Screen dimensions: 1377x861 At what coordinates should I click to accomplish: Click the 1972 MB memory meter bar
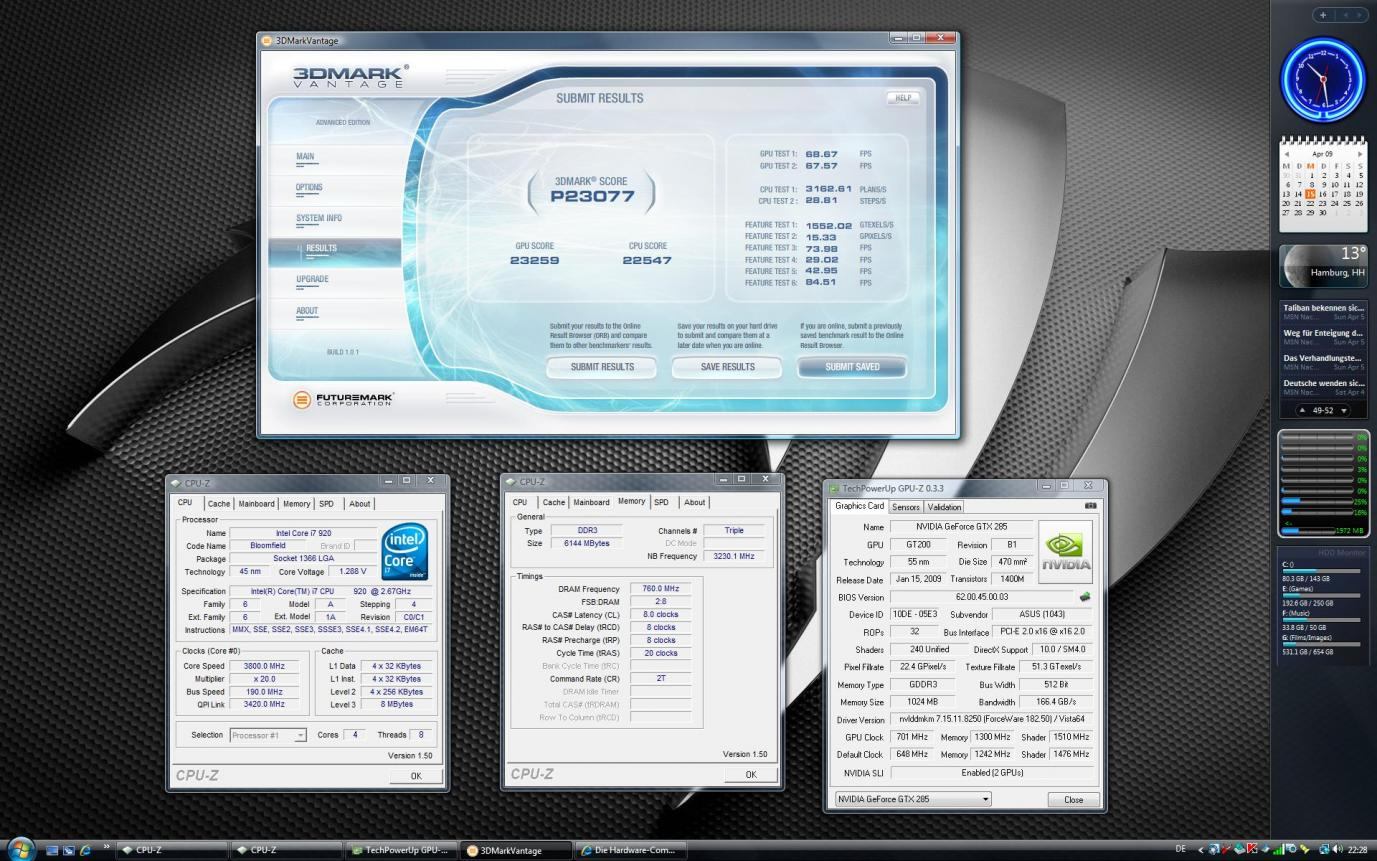(1308, 531)
